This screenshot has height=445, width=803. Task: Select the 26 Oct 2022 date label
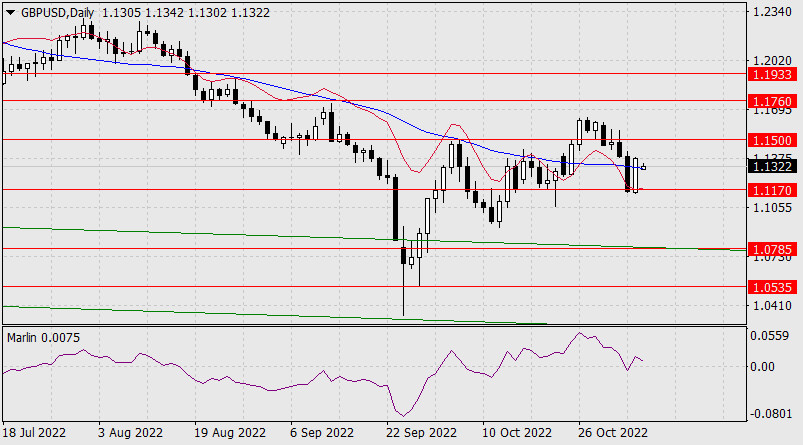(x=613, y=433)
